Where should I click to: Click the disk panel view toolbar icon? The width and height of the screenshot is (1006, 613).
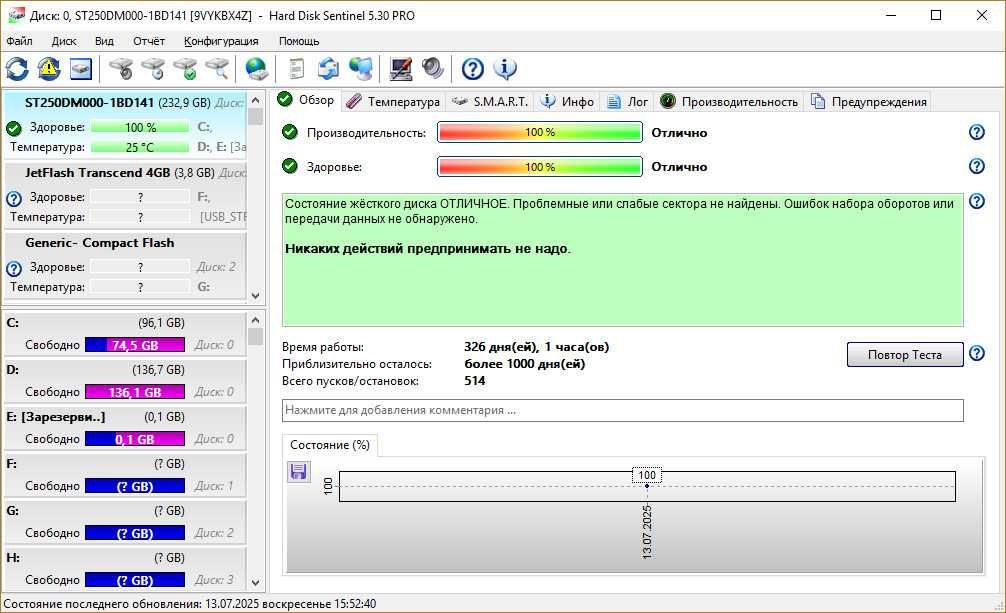pyautogui.click(x=81, y=69)
